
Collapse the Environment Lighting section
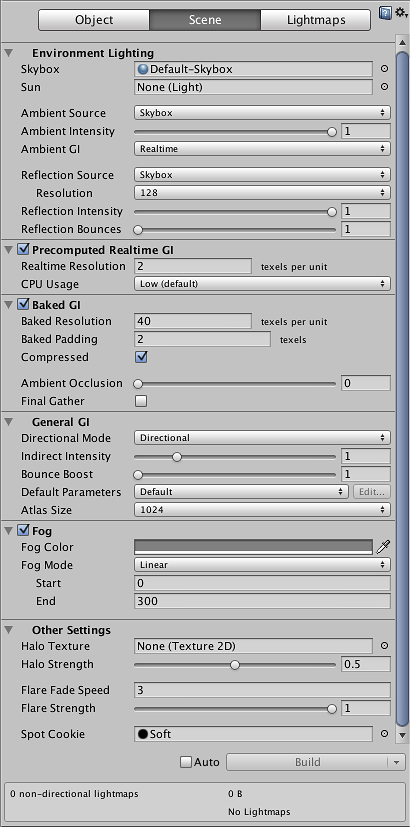[8, 53]
